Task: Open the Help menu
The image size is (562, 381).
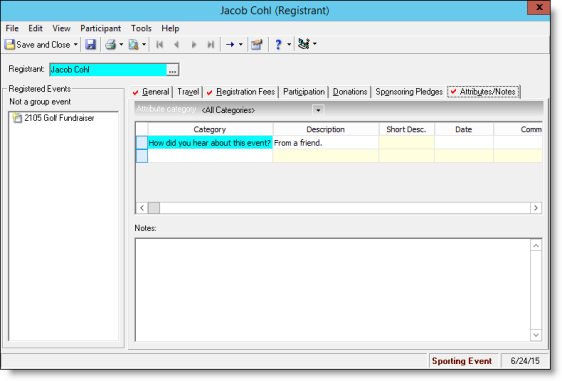Action: point(170,28)
